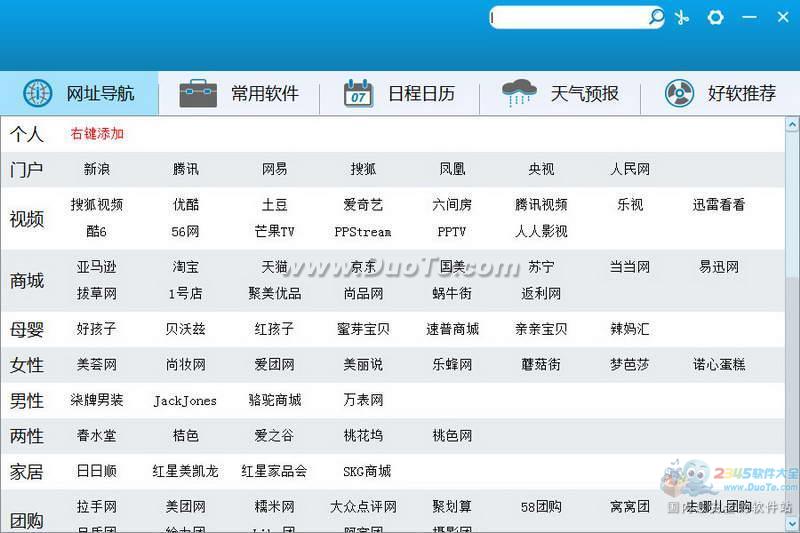Open the 诺心蛋糕 link
800x533 pixels.
718,365
